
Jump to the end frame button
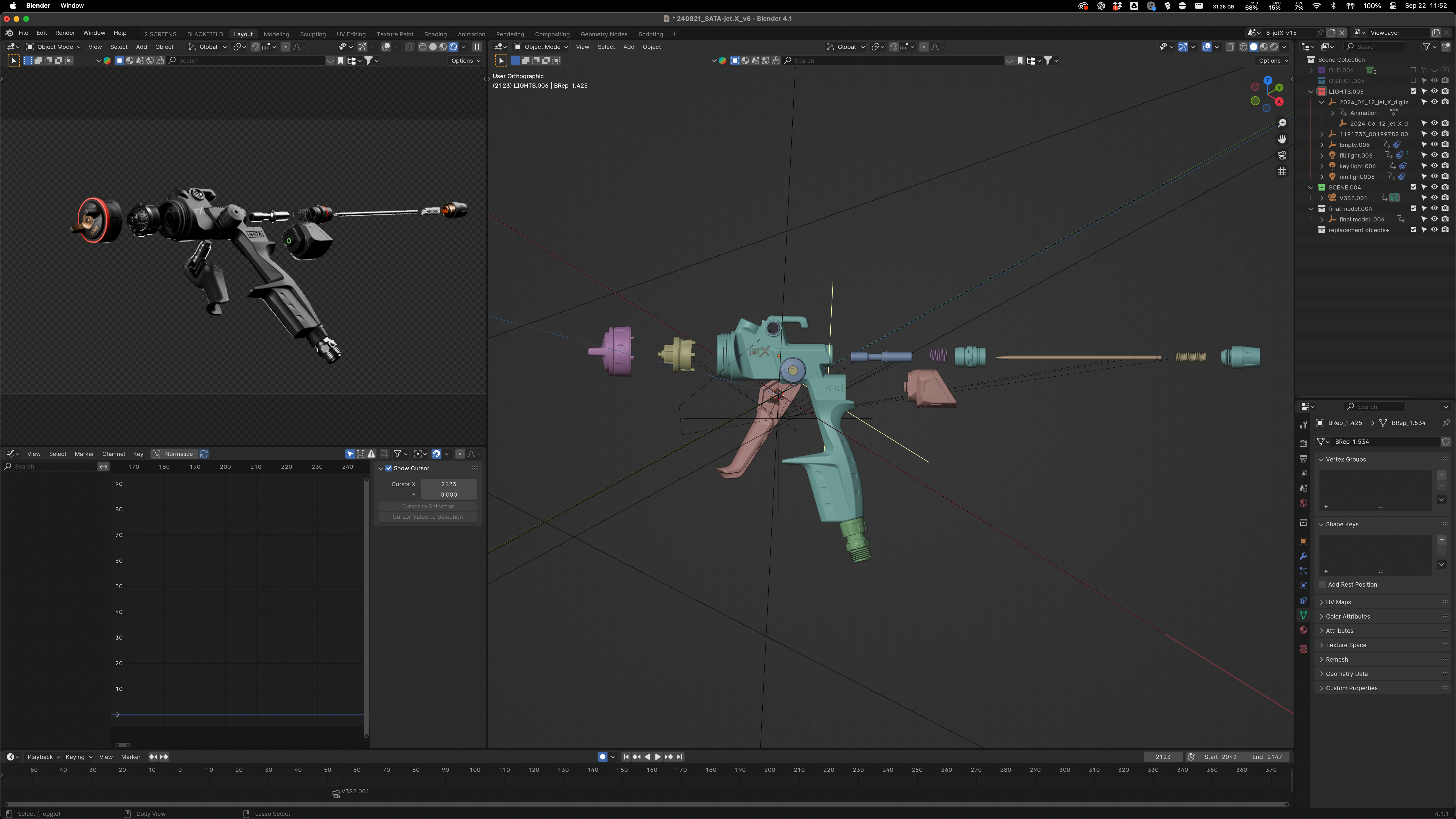(x=679, y=757)
